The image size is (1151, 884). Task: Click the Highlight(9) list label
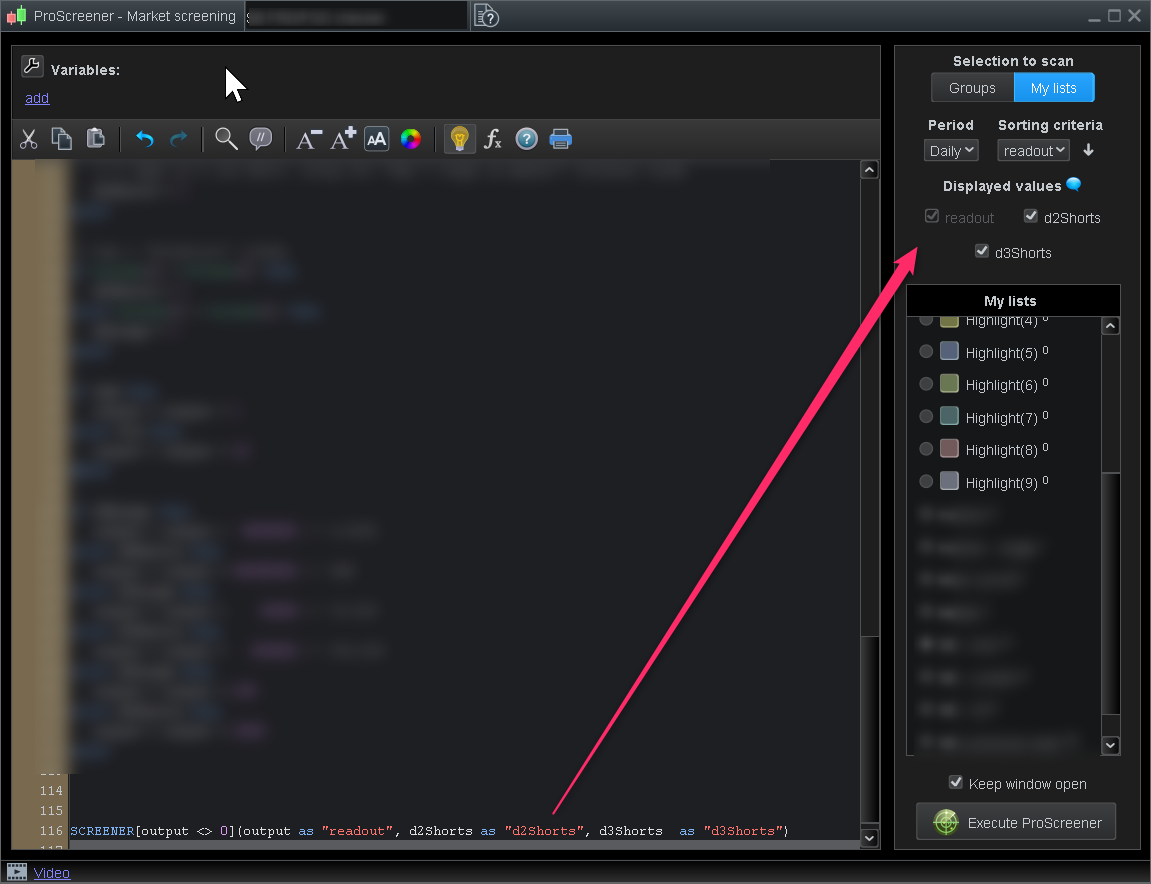pyautogui.click(x=1001, y=482)
